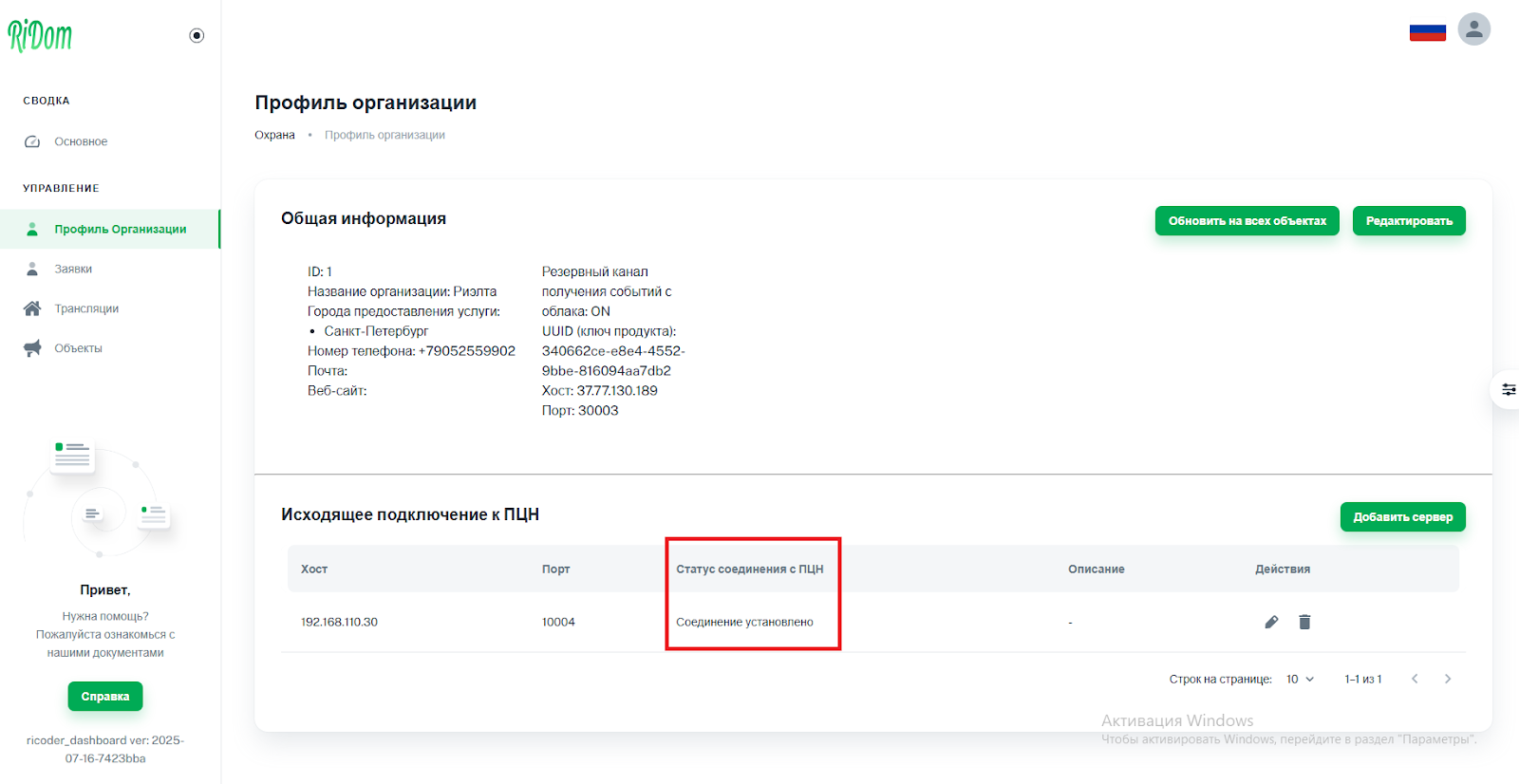Click the person icon beside Заявки
The image size is (1519, 784).
pyautogui.click(x=31, y=268)
